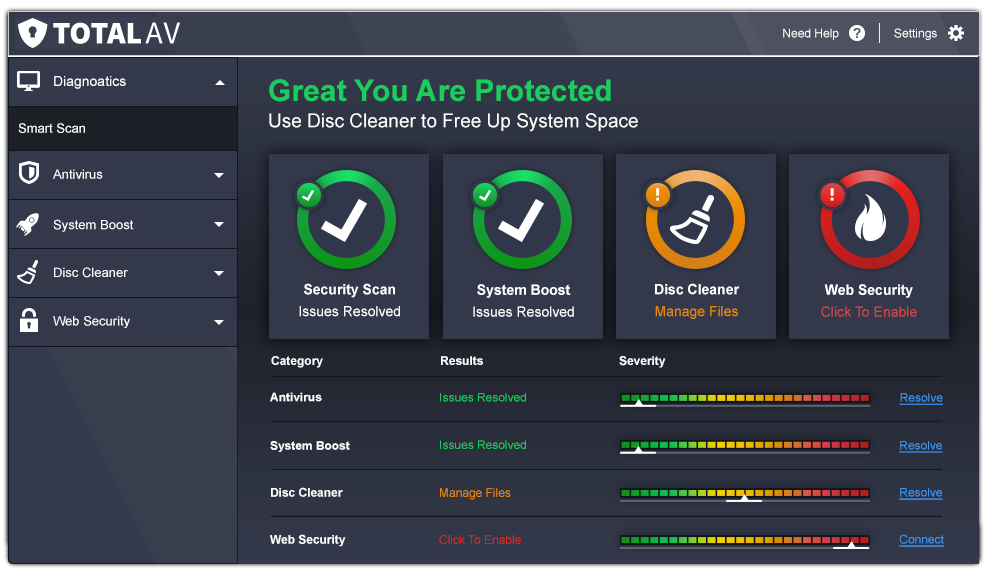This screenshot has height=575, width=989.
Task: Click red 'Click To Enable' tile text
Action: 868,312
